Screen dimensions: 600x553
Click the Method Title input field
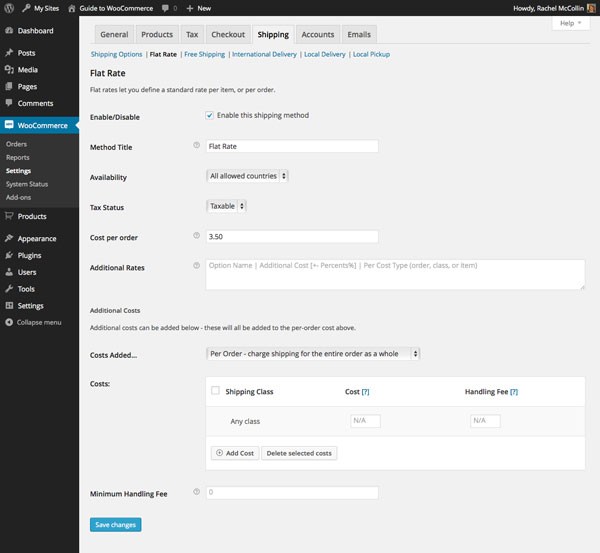click(292, 146)
